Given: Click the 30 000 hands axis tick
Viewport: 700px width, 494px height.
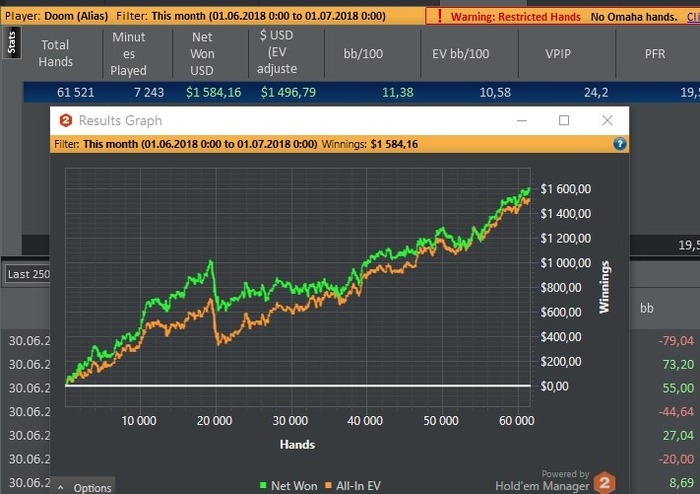Looking at the screenshot, I should pyautogui.click(x=290, y=420).
